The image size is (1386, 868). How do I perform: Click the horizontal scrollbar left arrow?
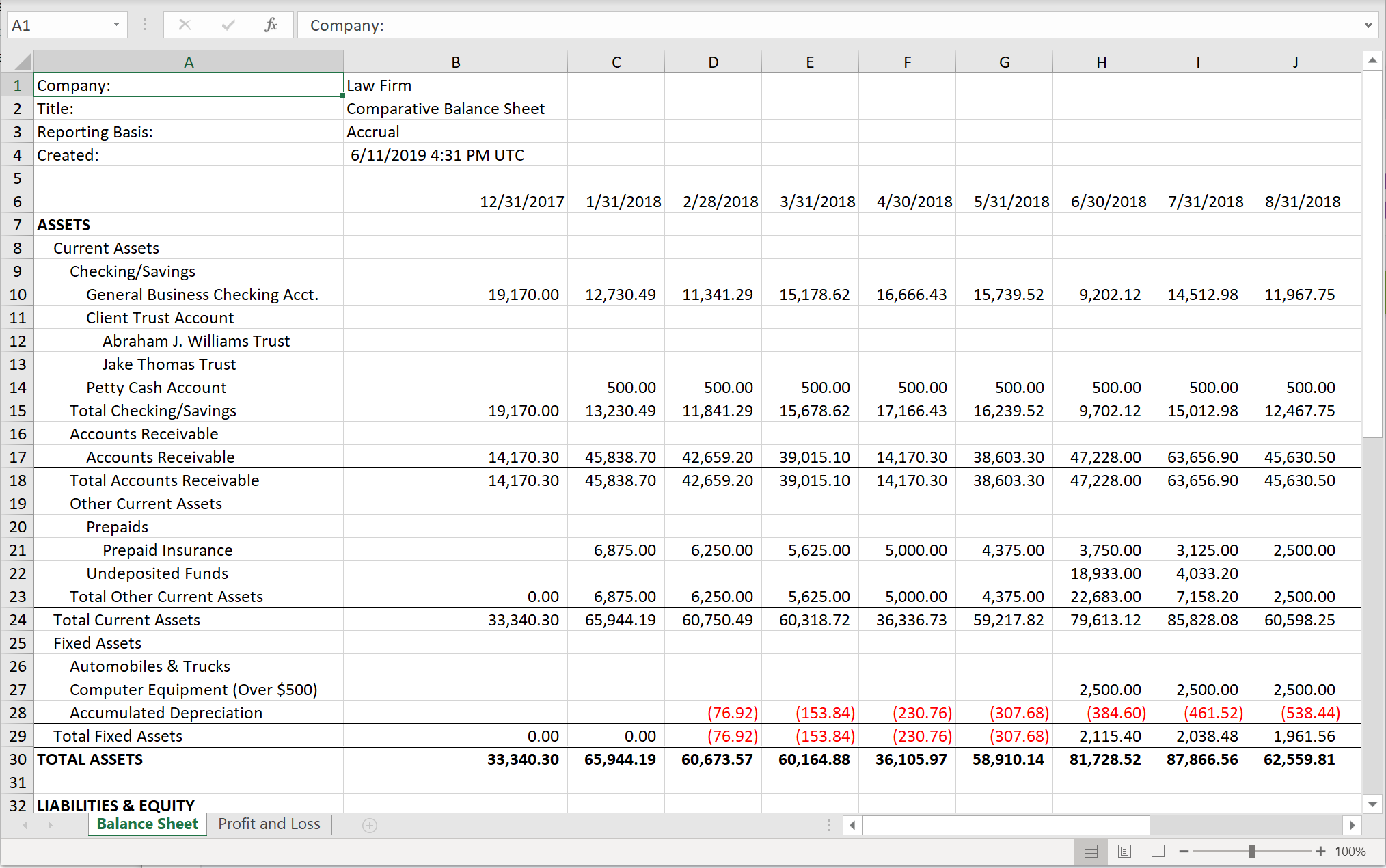pyautogui.click(x=852, y=825)
